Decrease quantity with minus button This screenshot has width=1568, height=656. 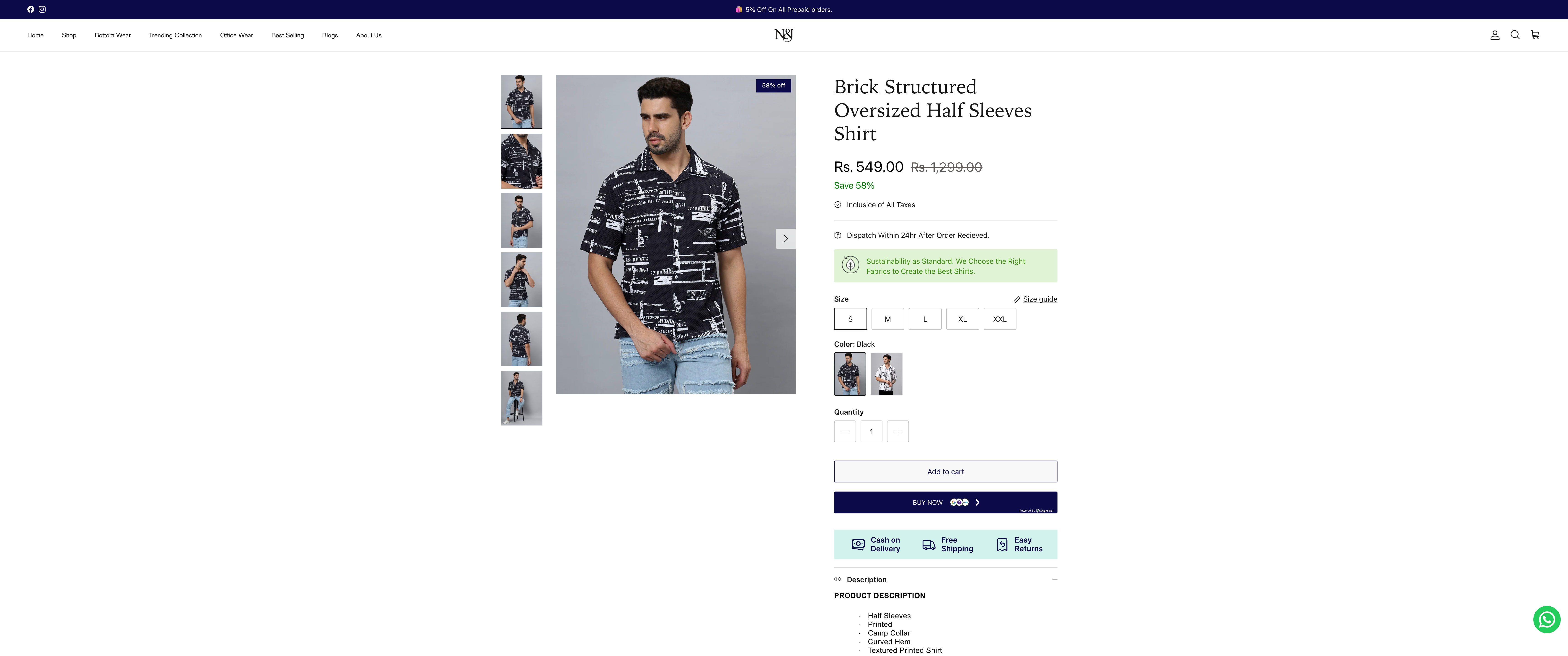(844, 431)
